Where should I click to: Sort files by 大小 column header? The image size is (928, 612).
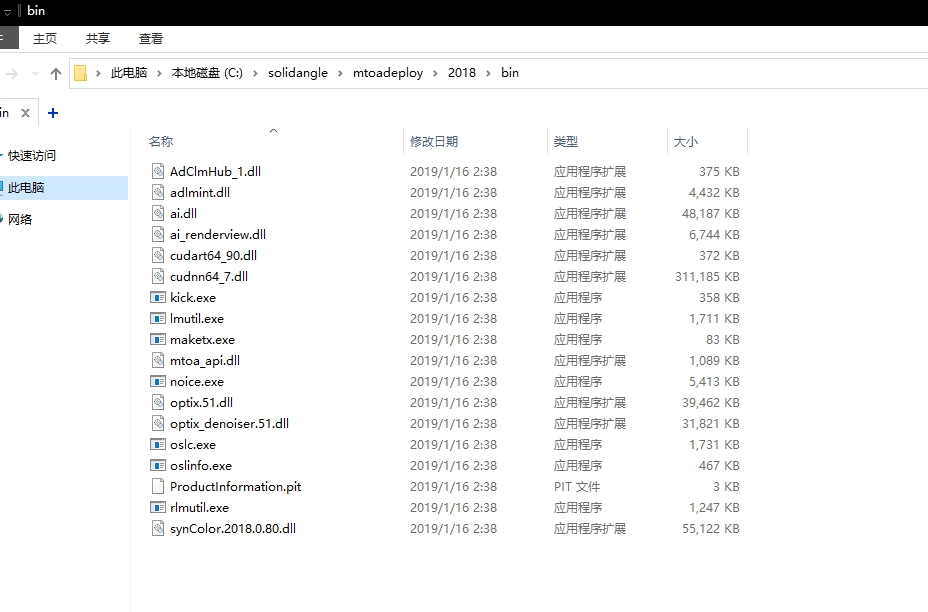[x=686, y=142]
